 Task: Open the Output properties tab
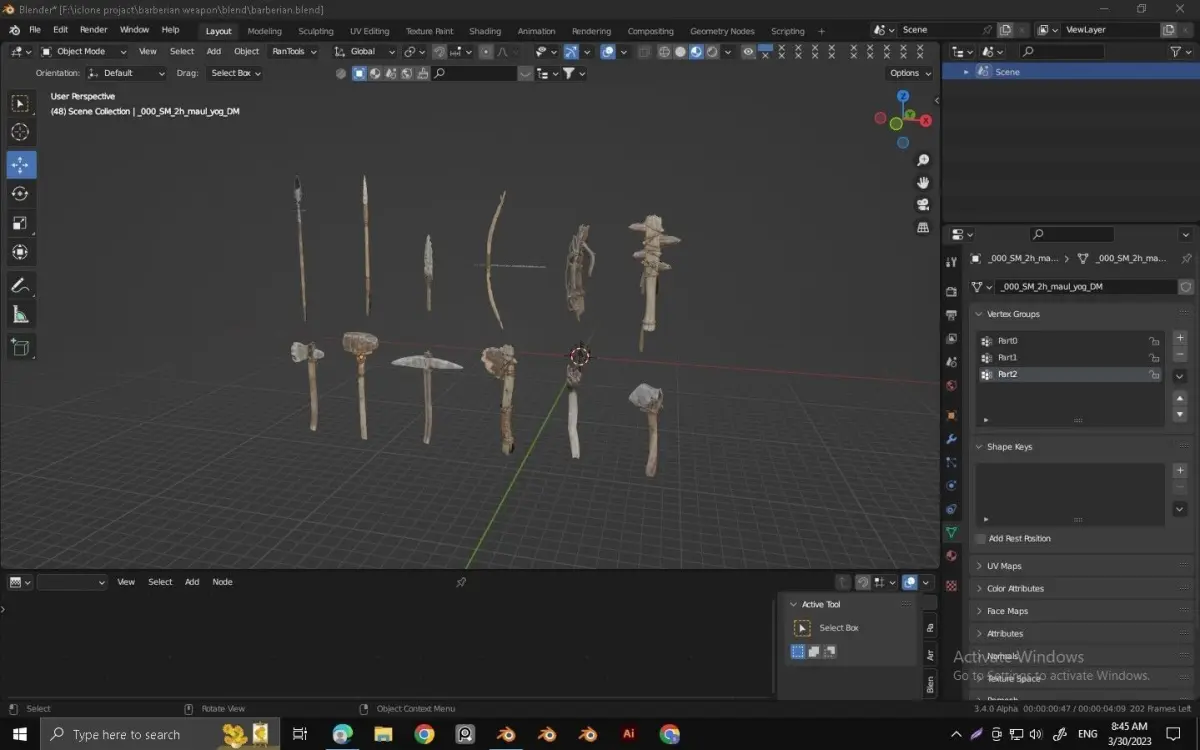[x=951, y=315]
